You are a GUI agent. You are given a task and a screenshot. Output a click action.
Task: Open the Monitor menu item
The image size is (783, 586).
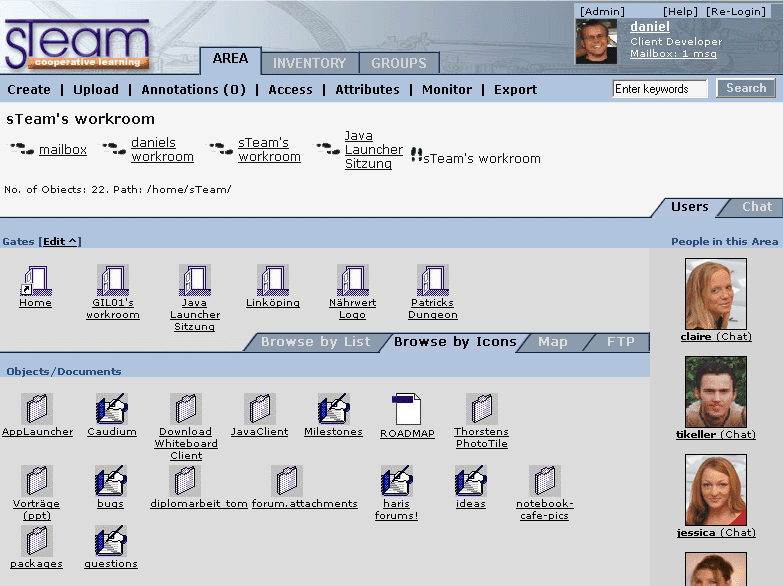[x=447, y=89]
